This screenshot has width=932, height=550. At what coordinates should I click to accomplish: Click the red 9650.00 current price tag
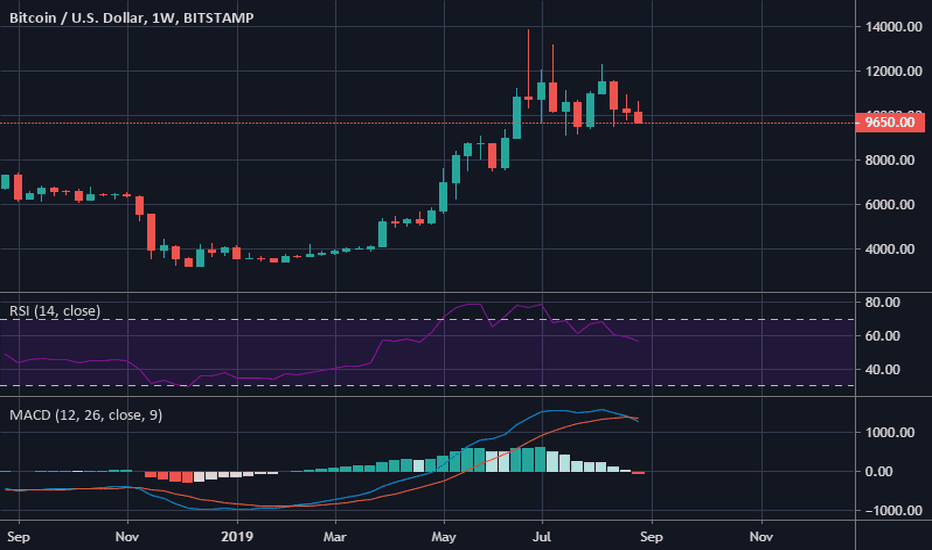click(890, 122)
